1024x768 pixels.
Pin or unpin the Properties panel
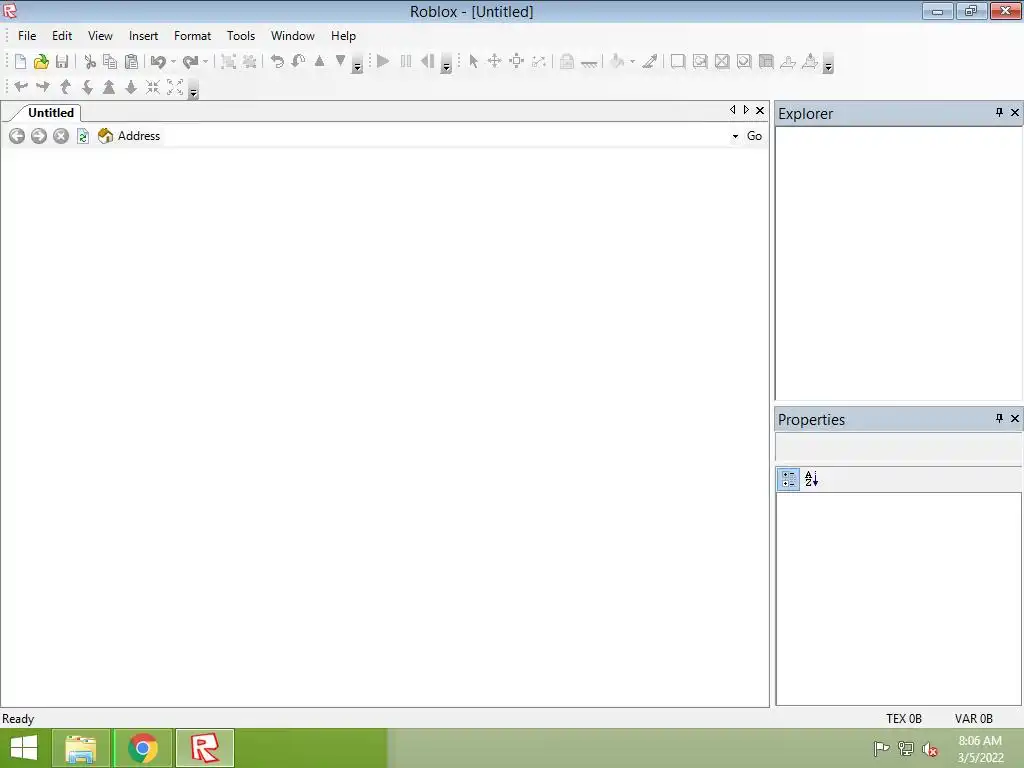pyautogui.click(x=999, y=419)
